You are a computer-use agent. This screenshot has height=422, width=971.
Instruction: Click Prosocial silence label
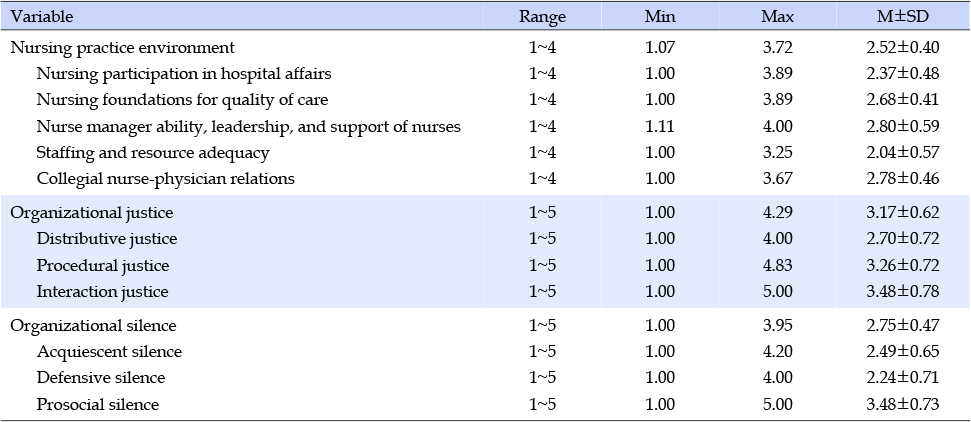tap(98, 405)
